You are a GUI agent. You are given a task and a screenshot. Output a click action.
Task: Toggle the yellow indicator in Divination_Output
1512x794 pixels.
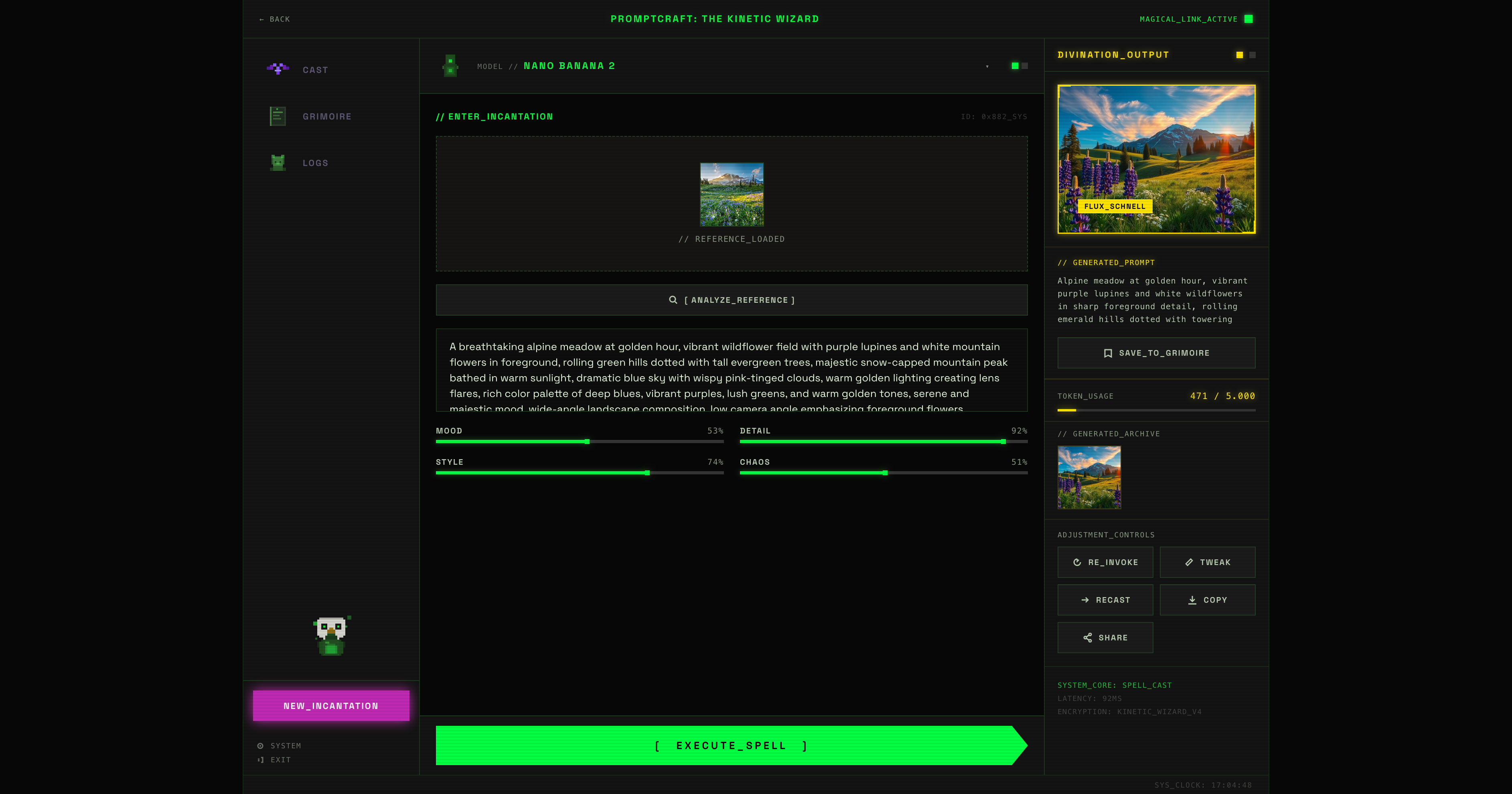point(1240,55)
